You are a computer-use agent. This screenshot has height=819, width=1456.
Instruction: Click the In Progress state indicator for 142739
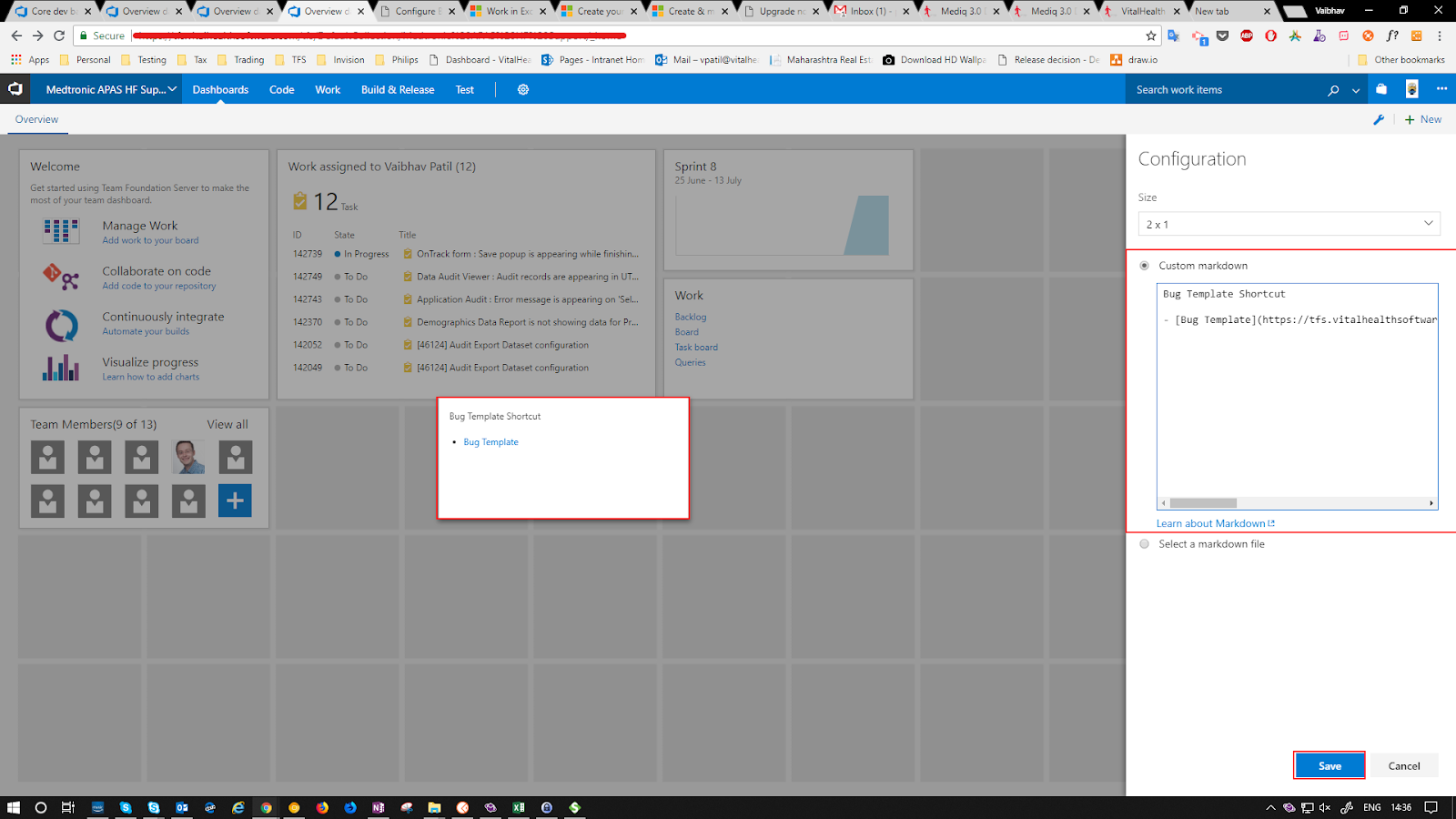[x=338, y=254]
